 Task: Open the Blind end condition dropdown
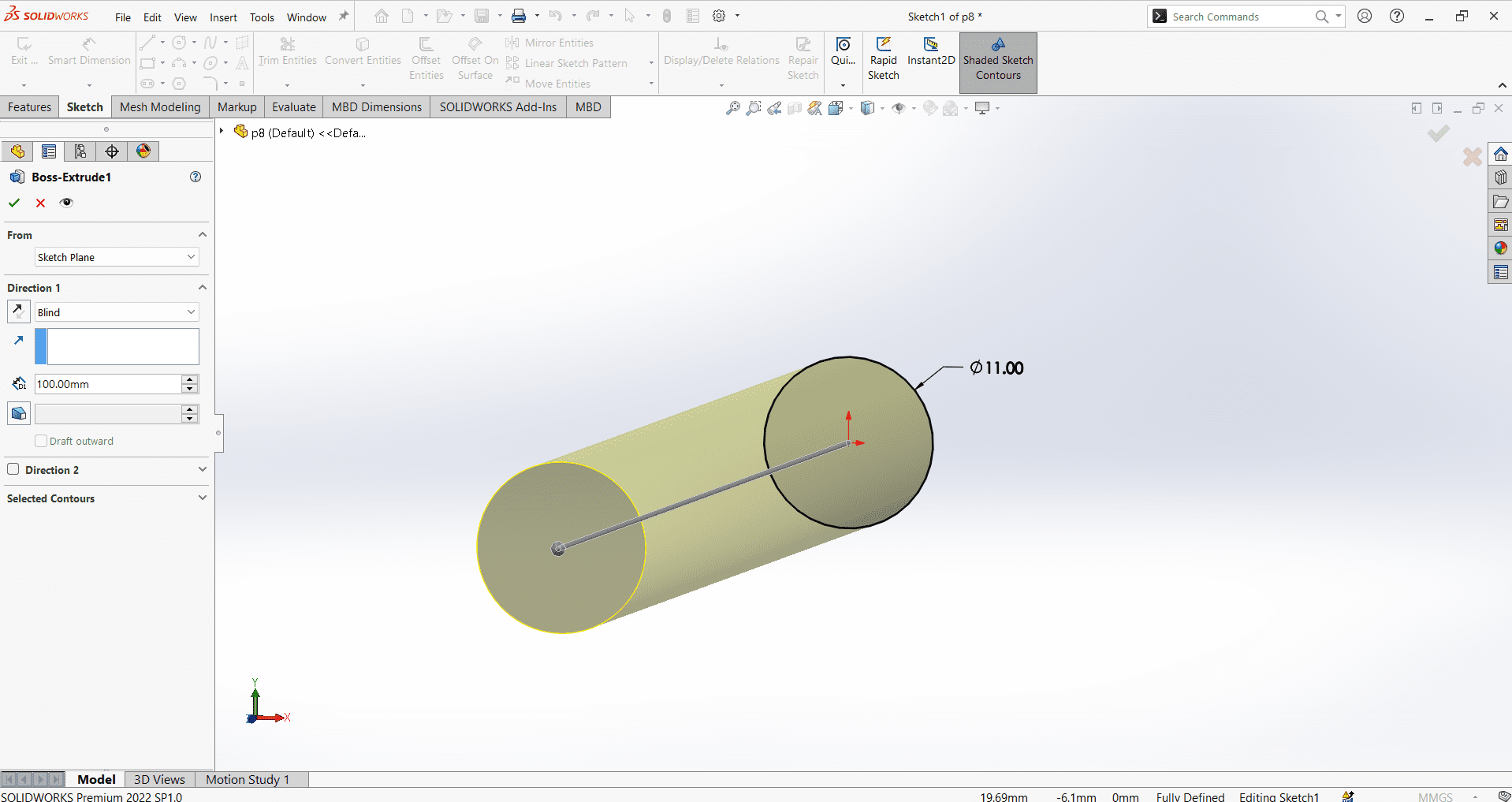117,312
